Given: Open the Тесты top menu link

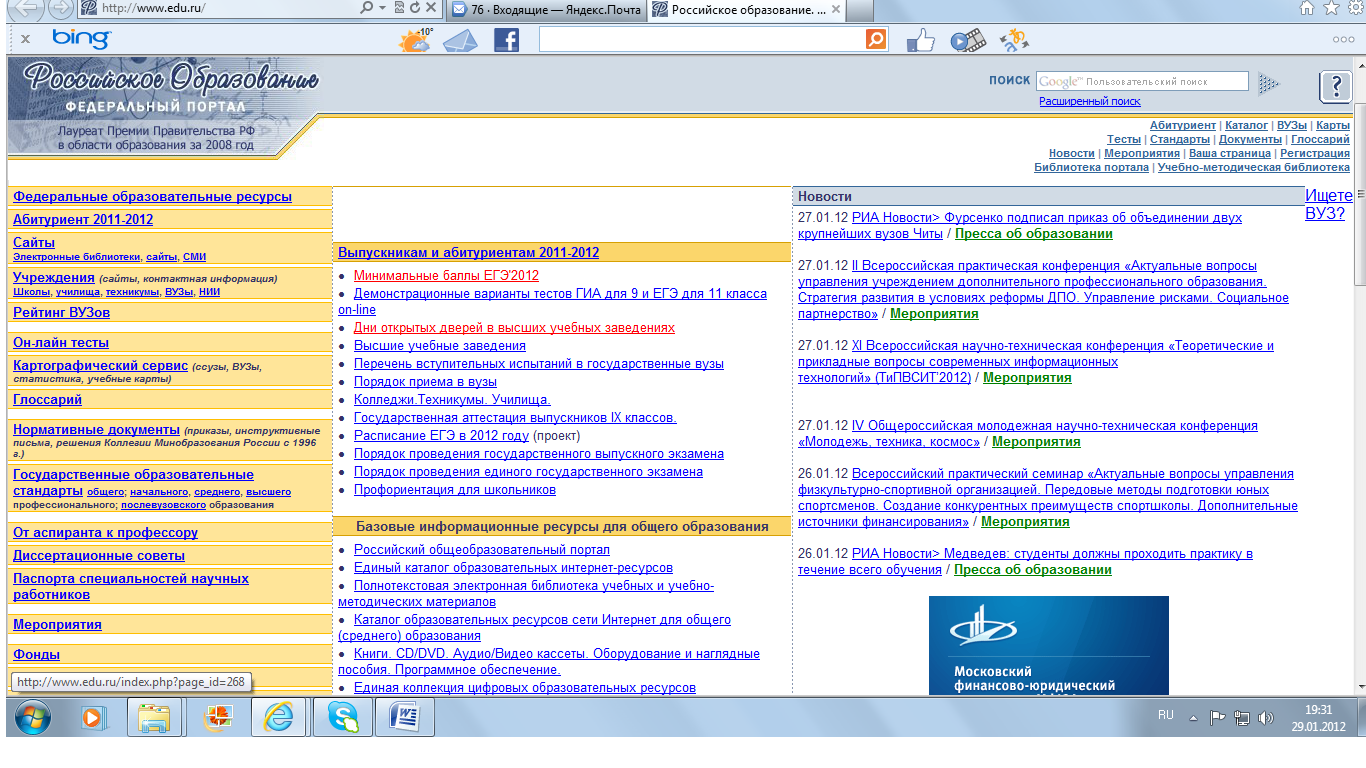Looking at the screenshot, I should tap(1124, 139).
